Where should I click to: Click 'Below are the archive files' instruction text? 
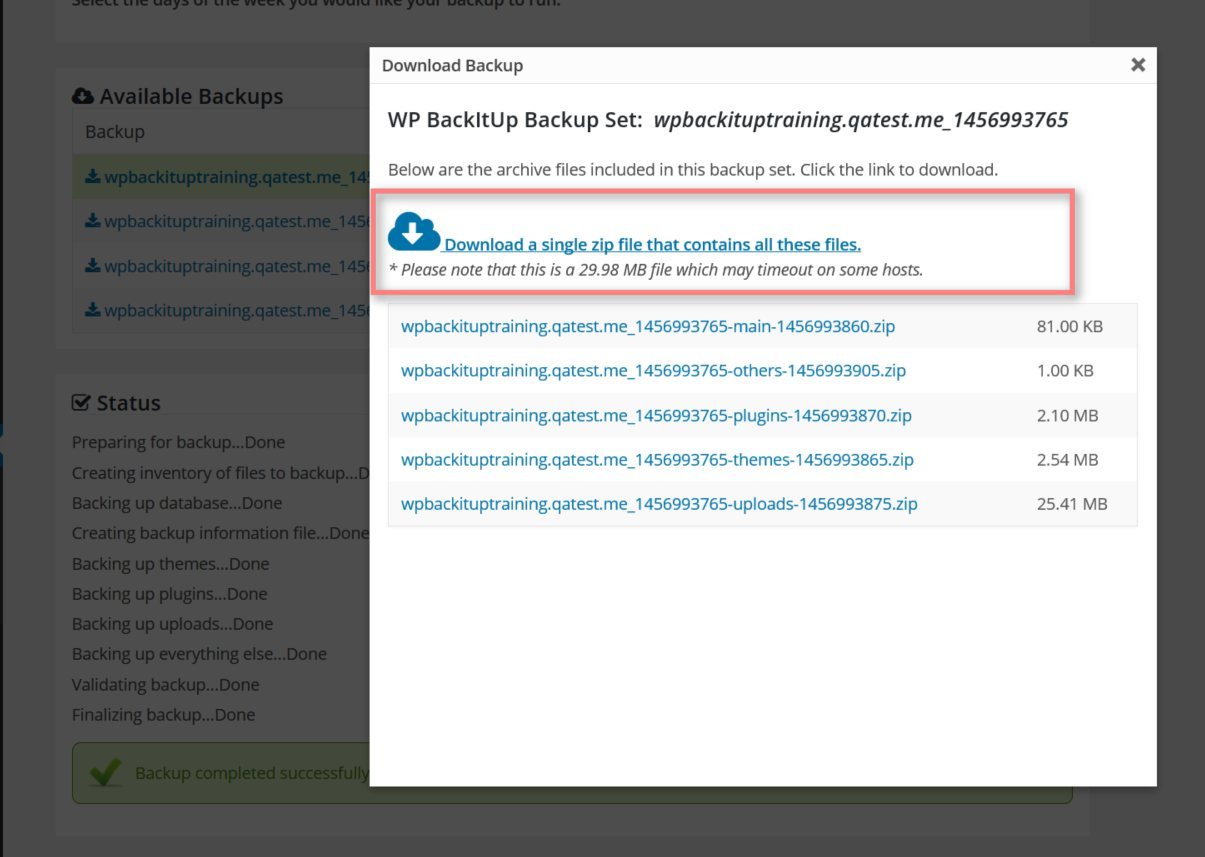click(x=693, y=170)
